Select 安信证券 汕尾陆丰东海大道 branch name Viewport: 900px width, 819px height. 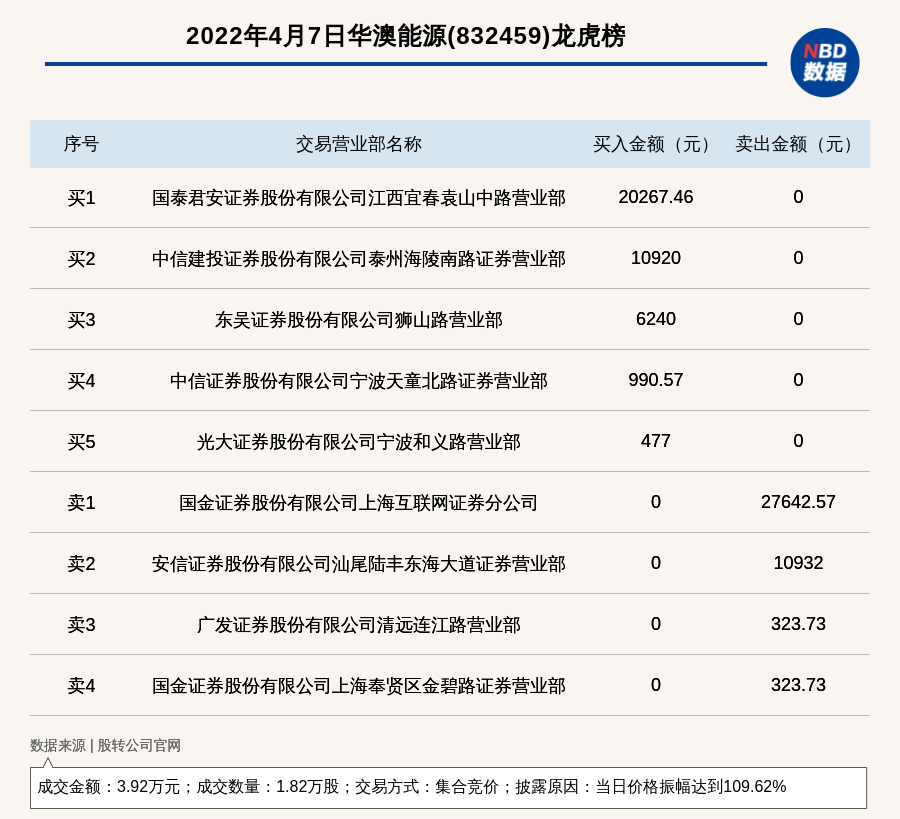tap(358, 564)
